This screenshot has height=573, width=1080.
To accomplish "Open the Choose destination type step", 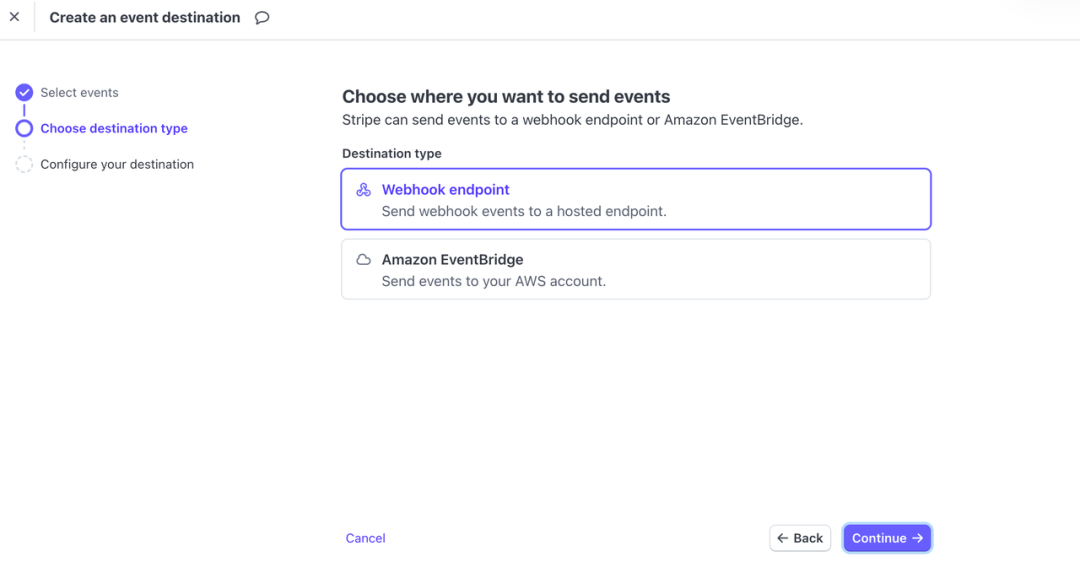I will (x=114, y=128).
